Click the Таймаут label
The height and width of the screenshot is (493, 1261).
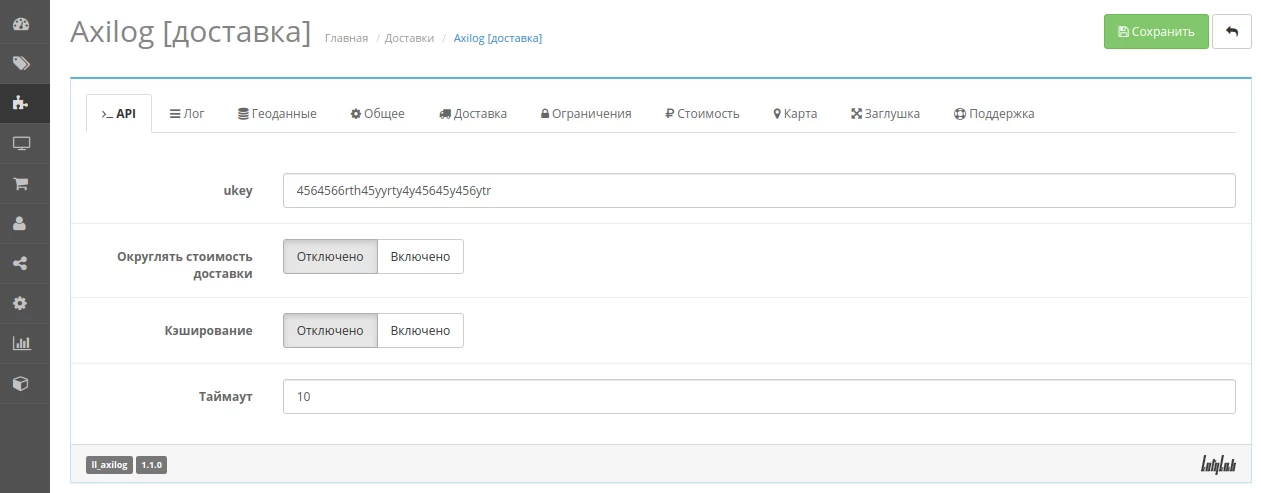click(x=225, y=396)
